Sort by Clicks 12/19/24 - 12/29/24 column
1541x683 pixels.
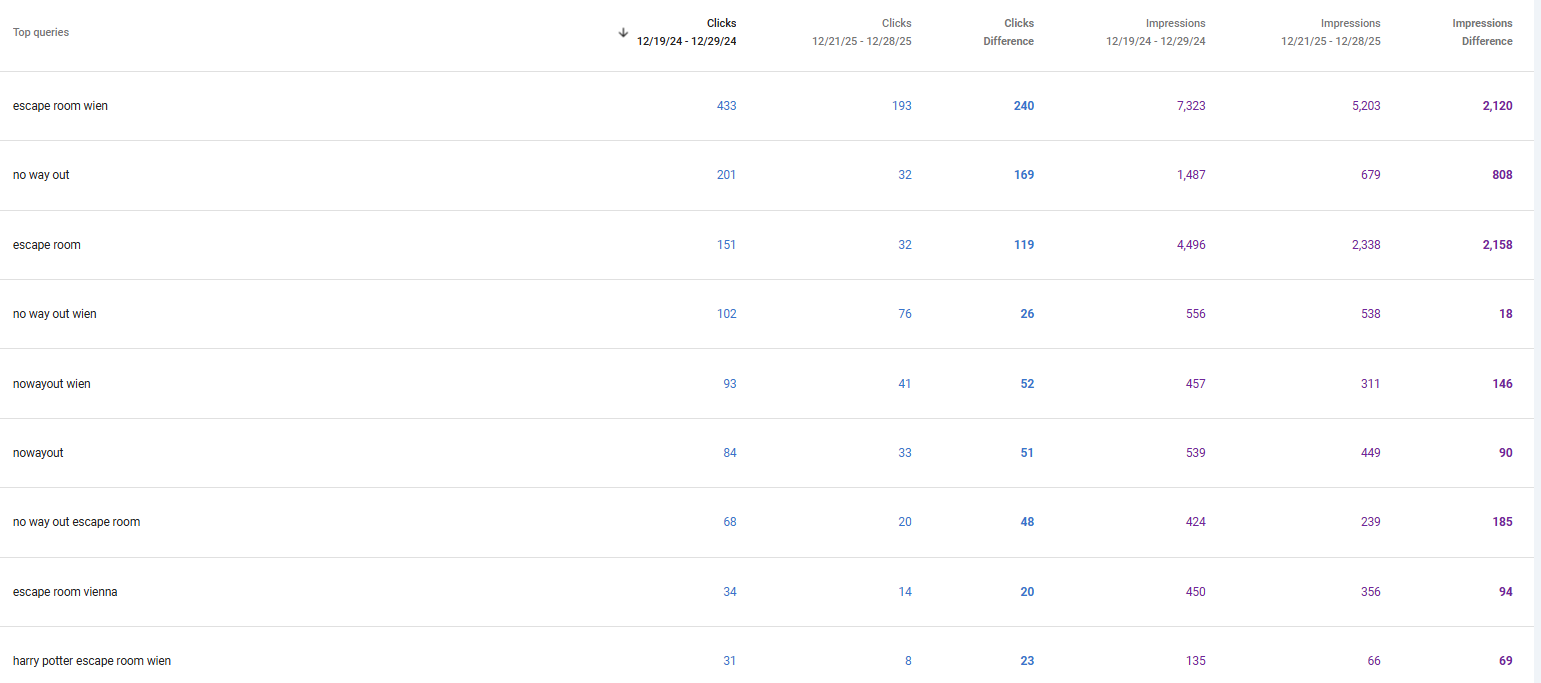tap(686, 32)
